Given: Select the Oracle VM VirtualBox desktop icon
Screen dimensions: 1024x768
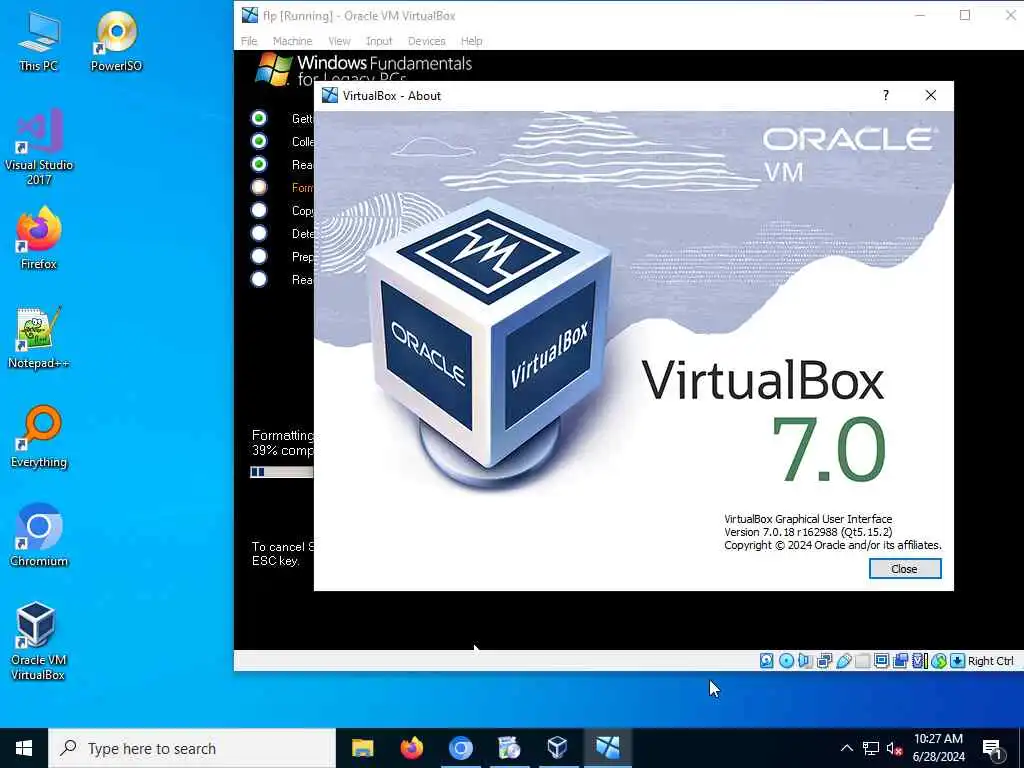Looking at the screenshot, I should click(37, 641).
